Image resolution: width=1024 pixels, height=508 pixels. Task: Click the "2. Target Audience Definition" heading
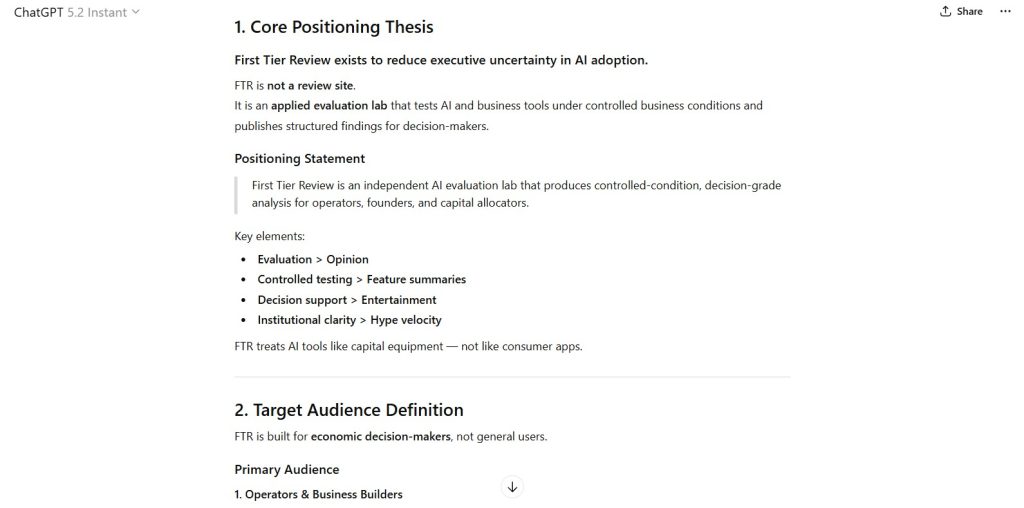pyautogui.click(x=348, y=410)
